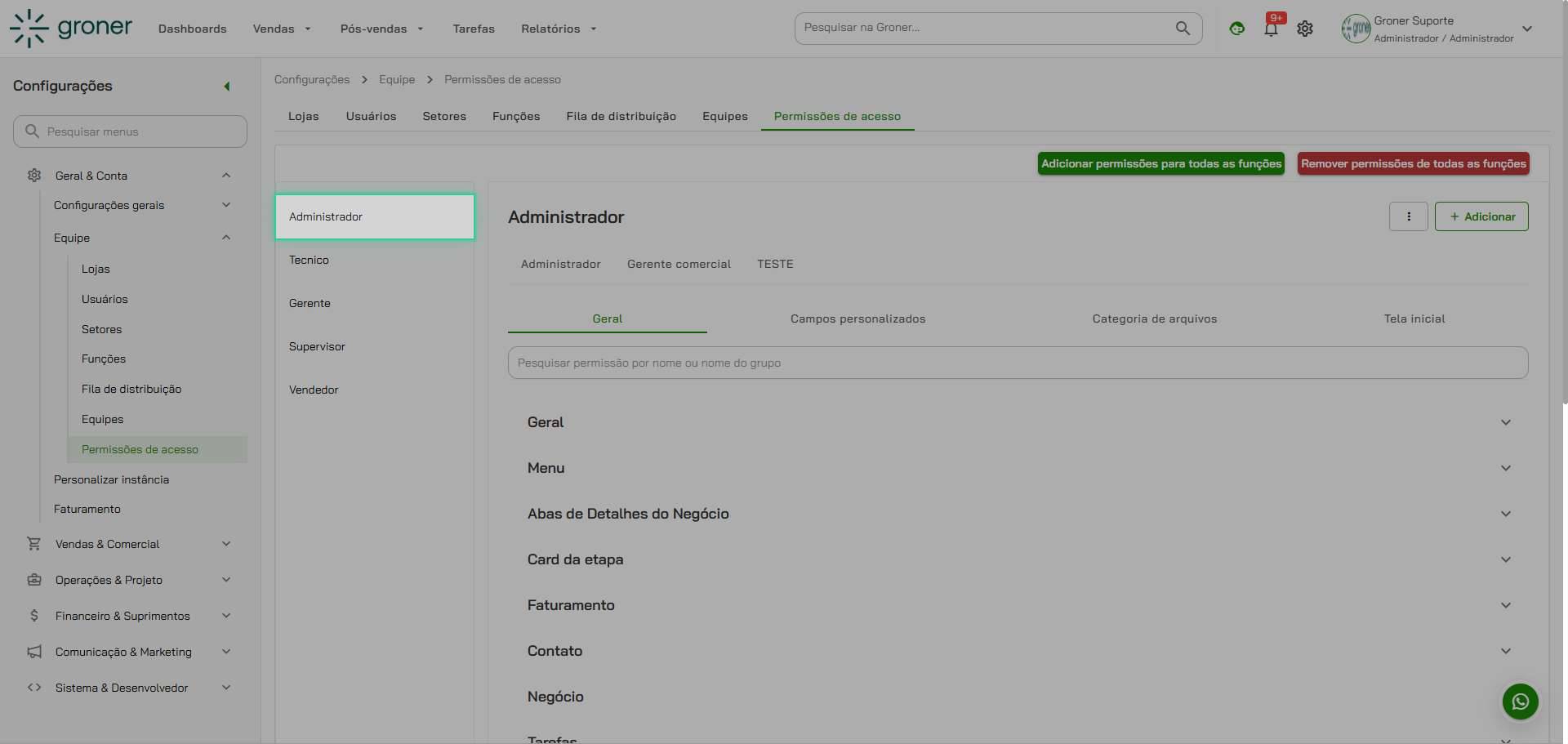Click the settings gear in the top bar

[1304, 28]
